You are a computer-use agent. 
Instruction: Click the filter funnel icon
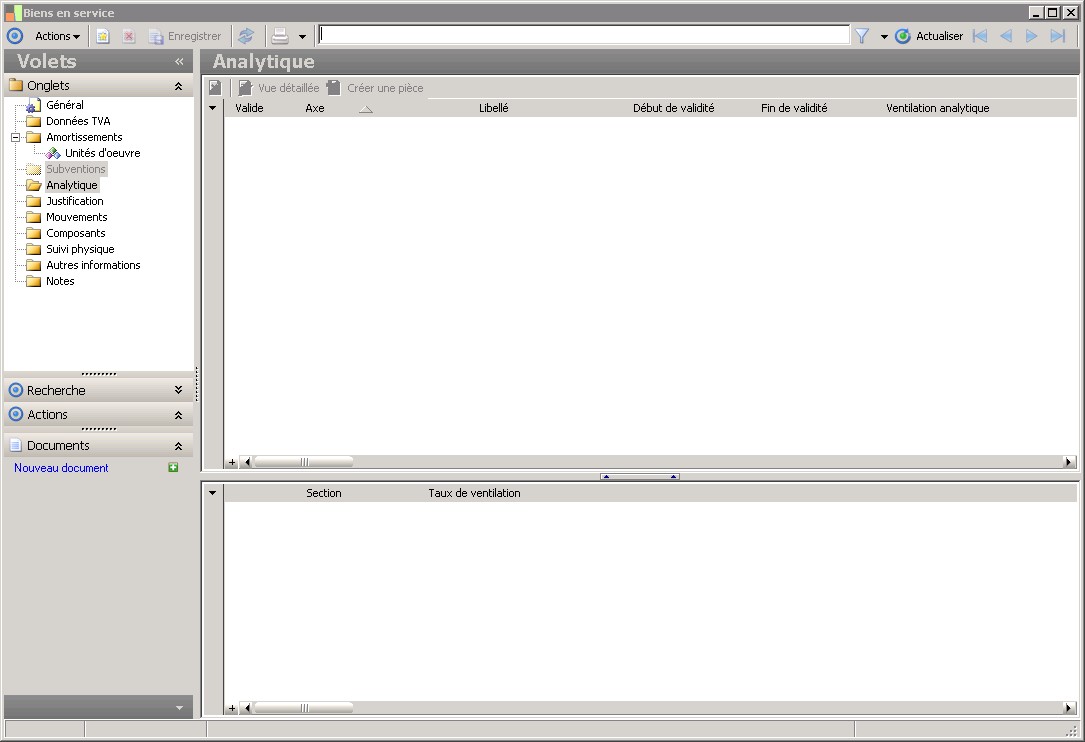[861, 36]
